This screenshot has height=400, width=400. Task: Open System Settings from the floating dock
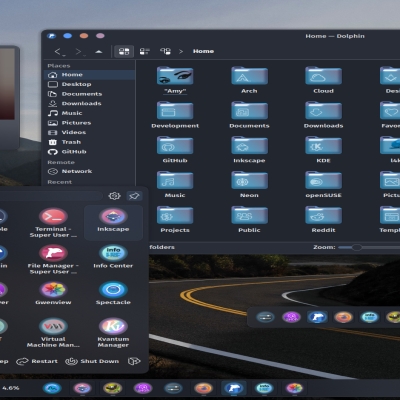(x=265, y=317)
